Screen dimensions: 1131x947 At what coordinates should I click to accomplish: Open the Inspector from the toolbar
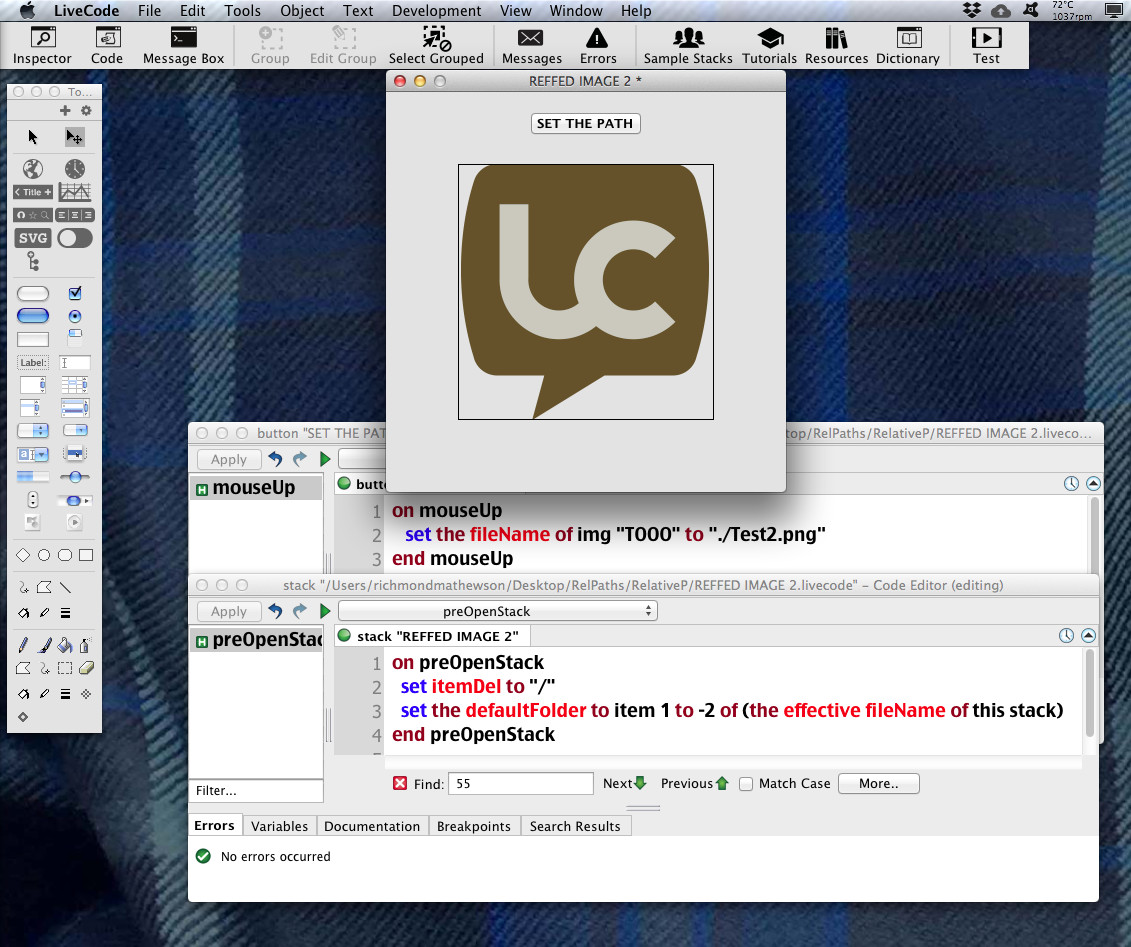[x=42, y=46]
